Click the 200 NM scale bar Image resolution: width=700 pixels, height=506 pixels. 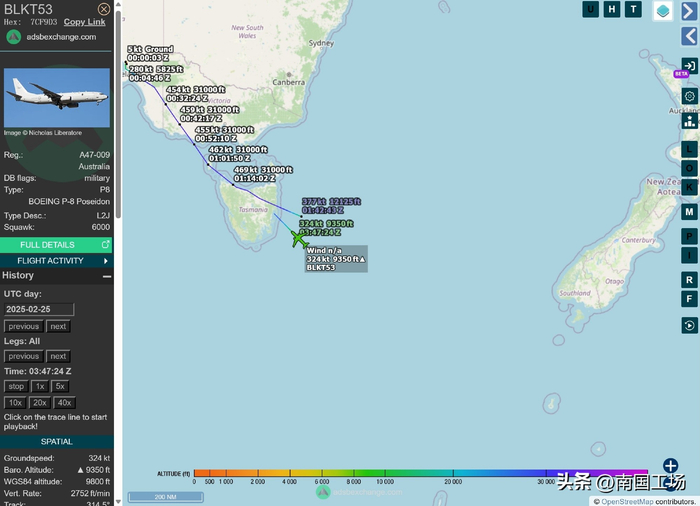[x=165, y=497]
